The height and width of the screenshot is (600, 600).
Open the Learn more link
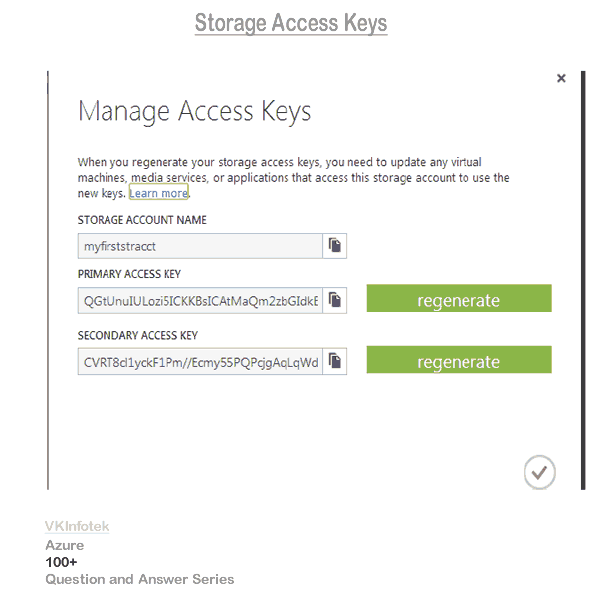pyautogui.click(x=158, y=193)
